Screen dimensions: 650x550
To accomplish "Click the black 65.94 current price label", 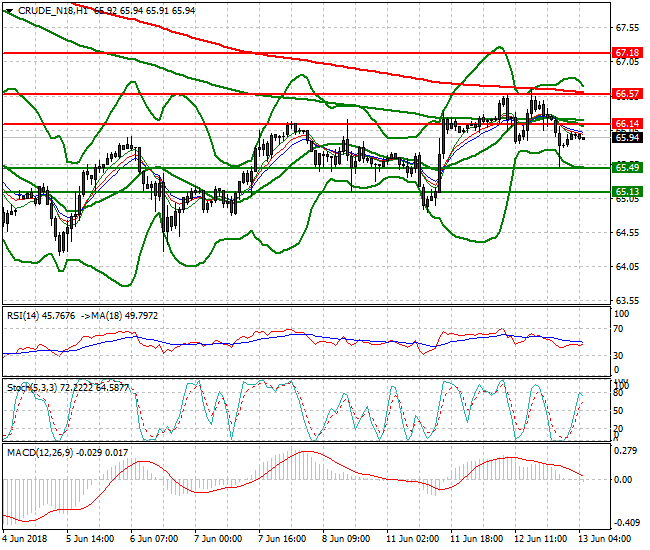I will tap(627, 138).
